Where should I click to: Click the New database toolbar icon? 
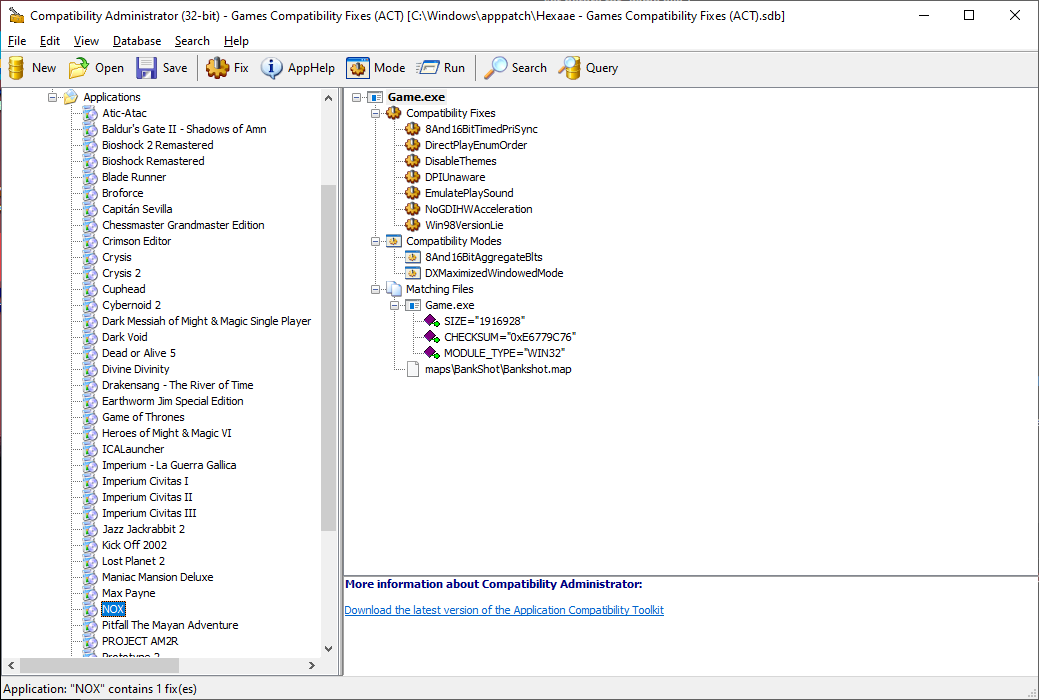tap(17, 68)
